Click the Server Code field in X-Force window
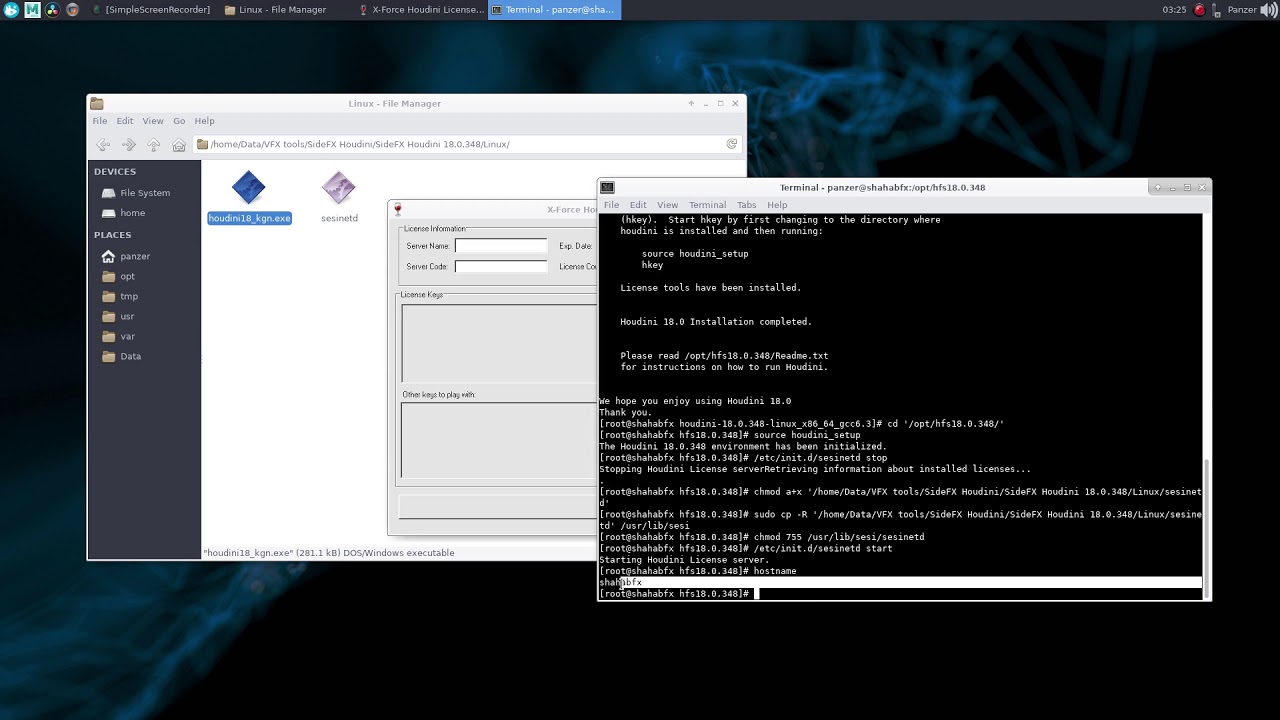 [x=501, y=267]
